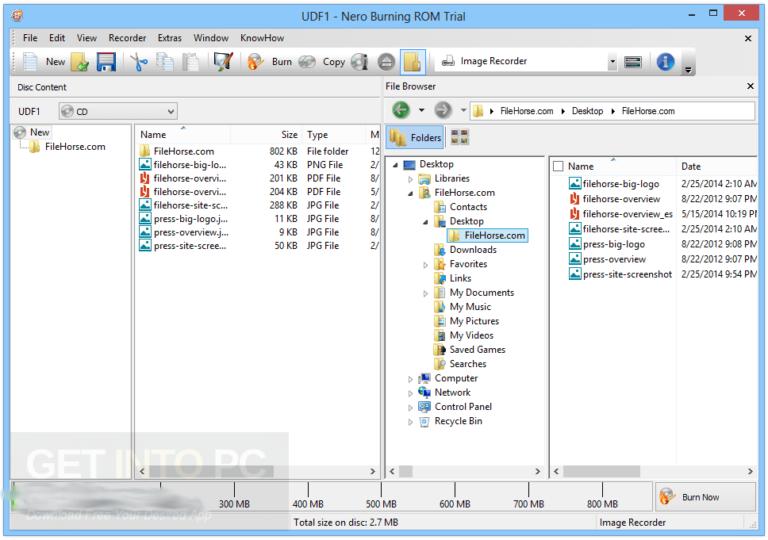The height and width of the screenshot is (540, 768).
Task: Open the blue information icon
Action: [665, 62]
